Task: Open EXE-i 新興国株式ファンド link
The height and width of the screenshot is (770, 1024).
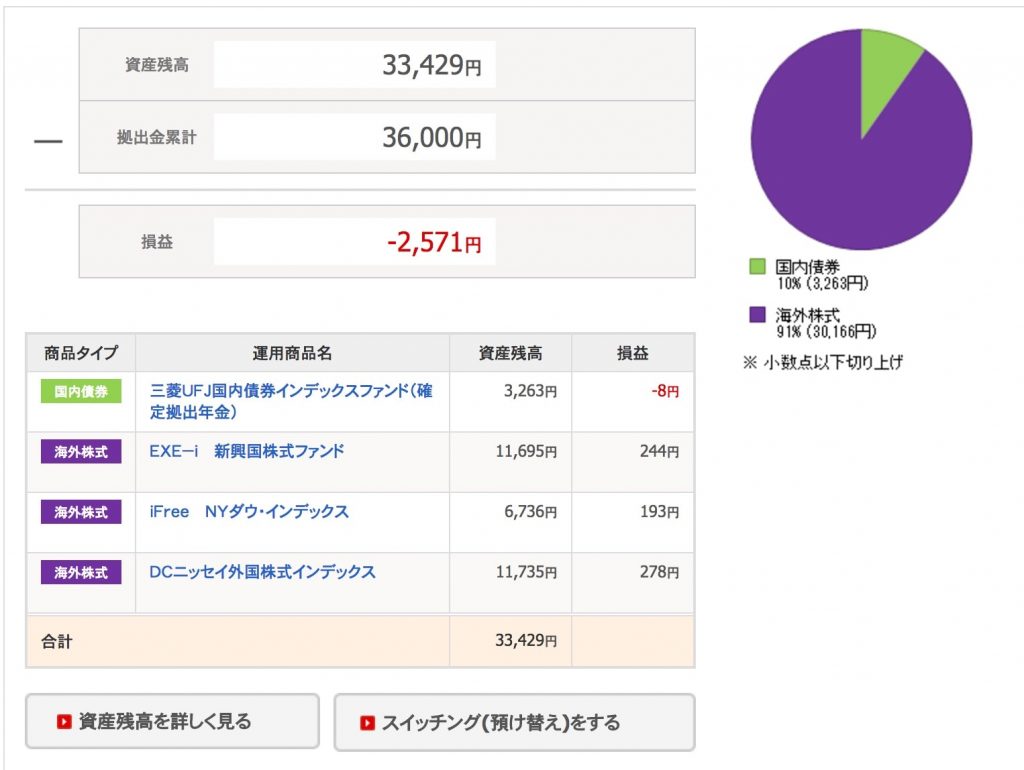Action: coord(246,451)
